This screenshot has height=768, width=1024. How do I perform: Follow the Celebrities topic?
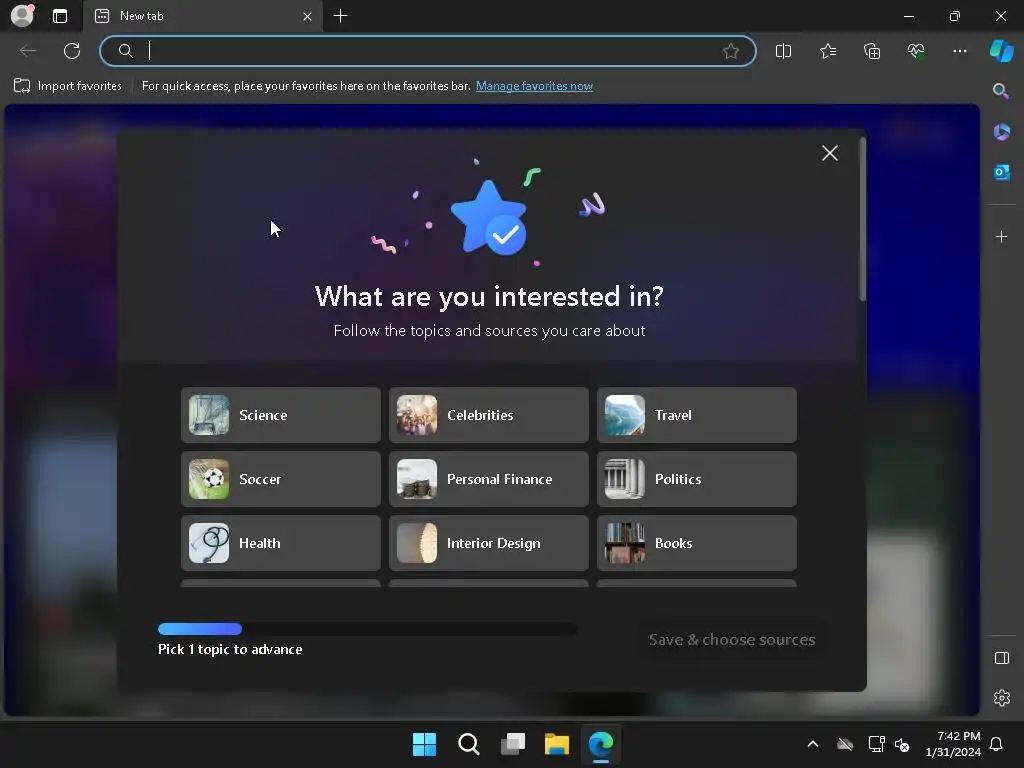tap(488, 415)
